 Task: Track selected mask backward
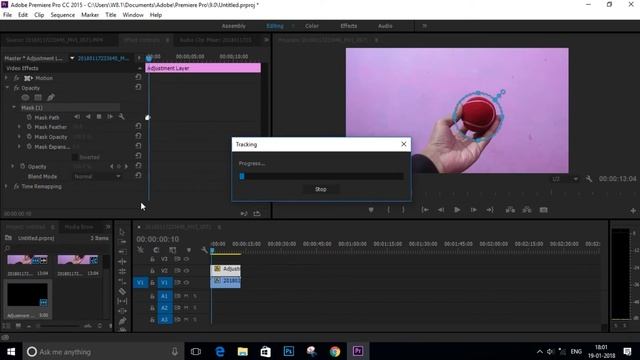point(88,117)
